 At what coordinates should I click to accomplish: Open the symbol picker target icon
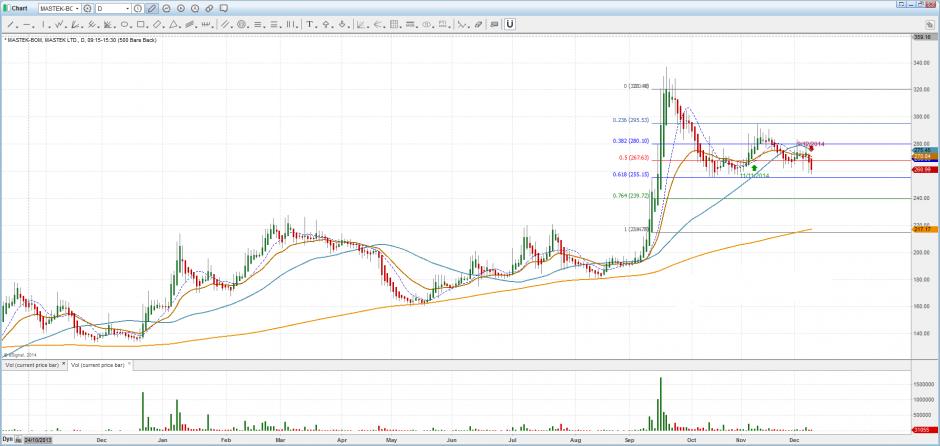pos(87,8)
